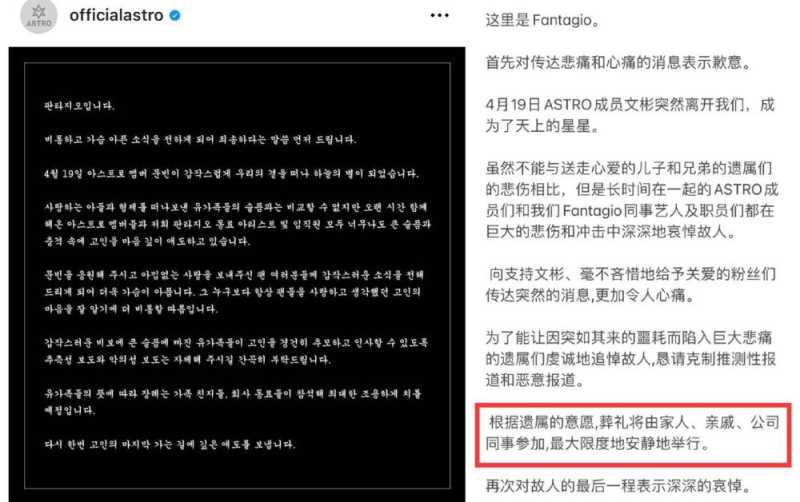
Task: Click the Korean closing line '다시 한번 고인의'
Action: (169, 444)
